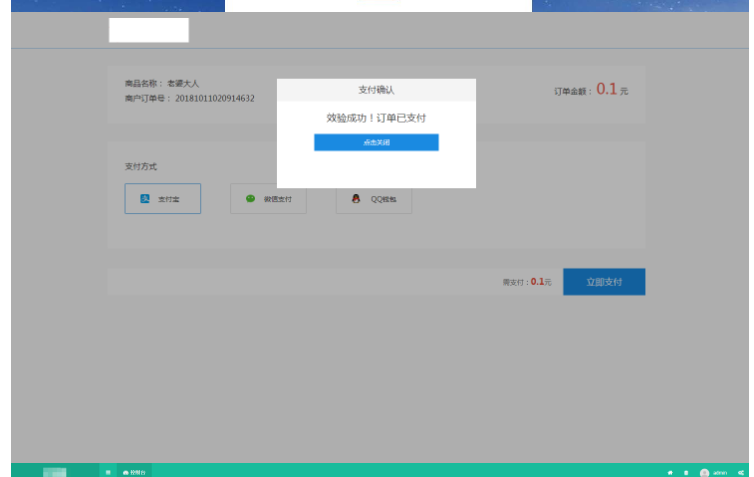This screenshot has width=754, height=477.
Task: Switch to the 控制台 tab
Action: 134,471
